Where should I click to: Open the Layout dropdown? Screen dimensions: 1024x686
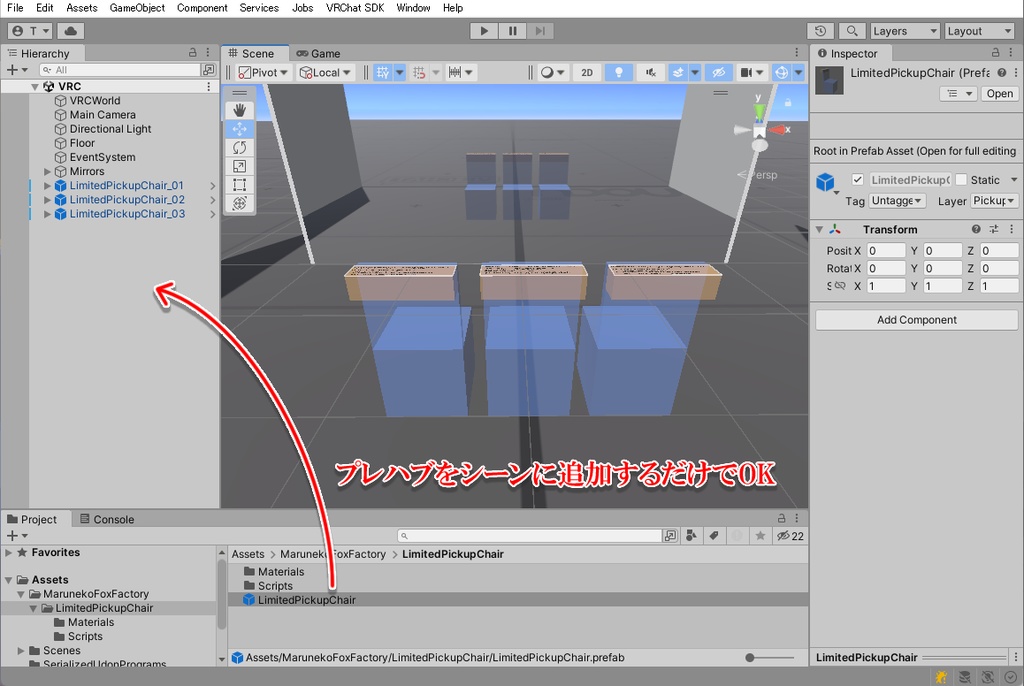[x=978, y=31]
